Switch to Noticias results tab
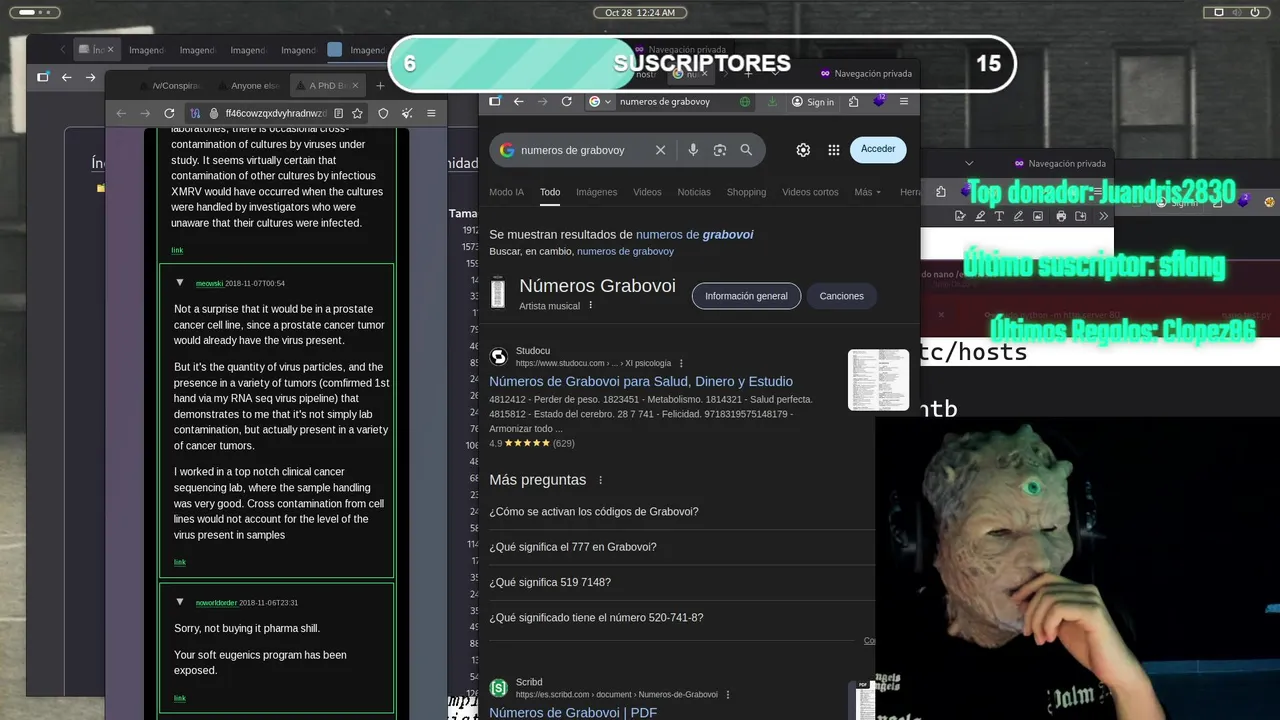This screenshot has width=1280, height=720. point(694,192)
